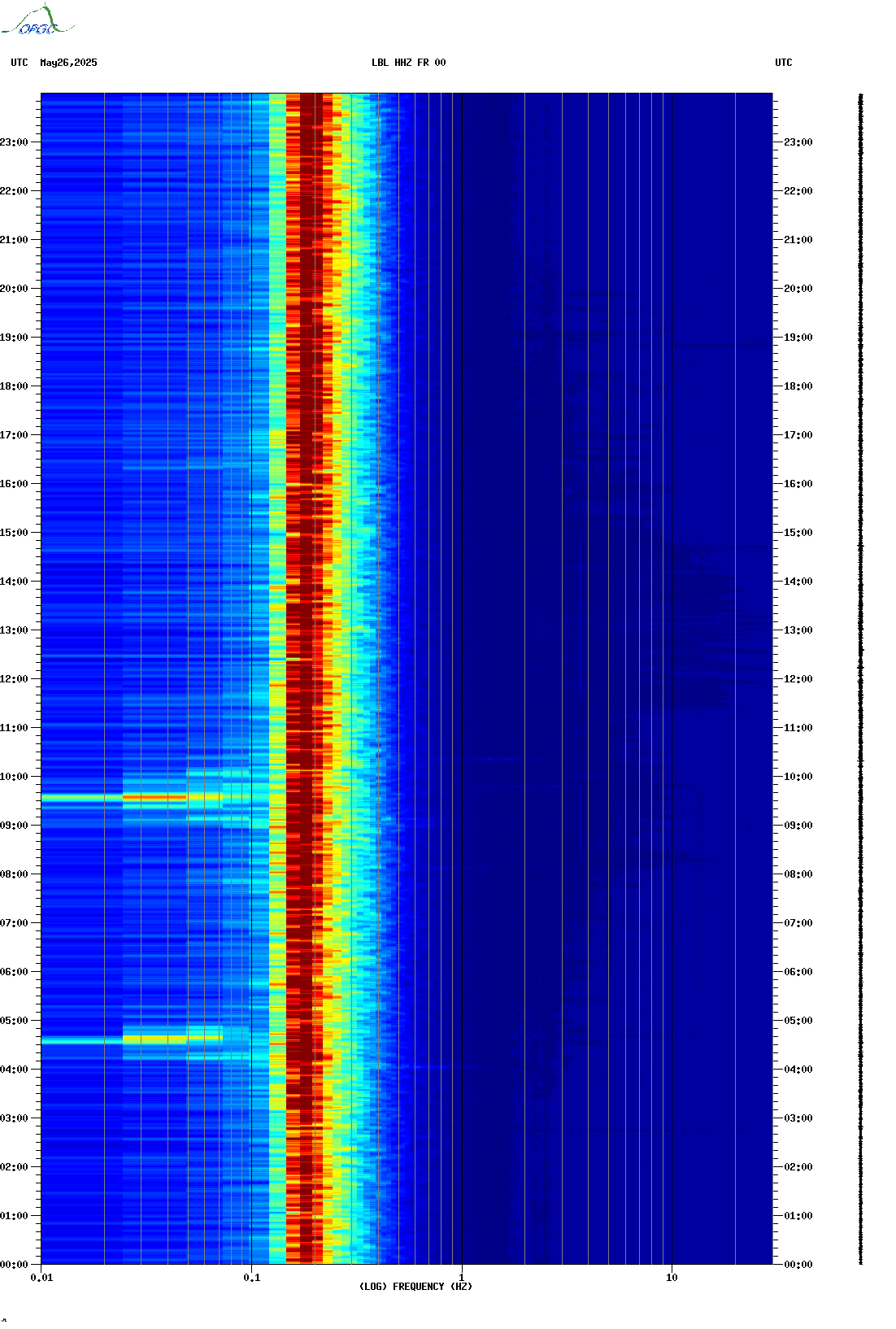Click the 13:00 label on the left time axis
Viewport: 896px width, 1329px height.
pyautogui.click(x=14, y=630)
